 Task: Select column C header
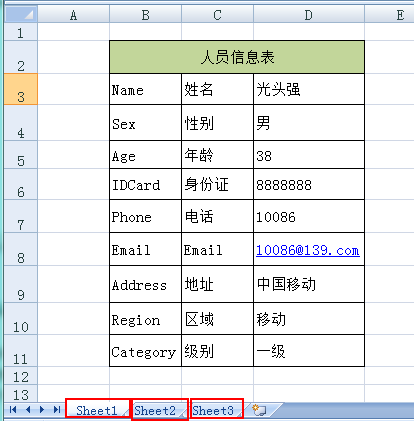217,15
